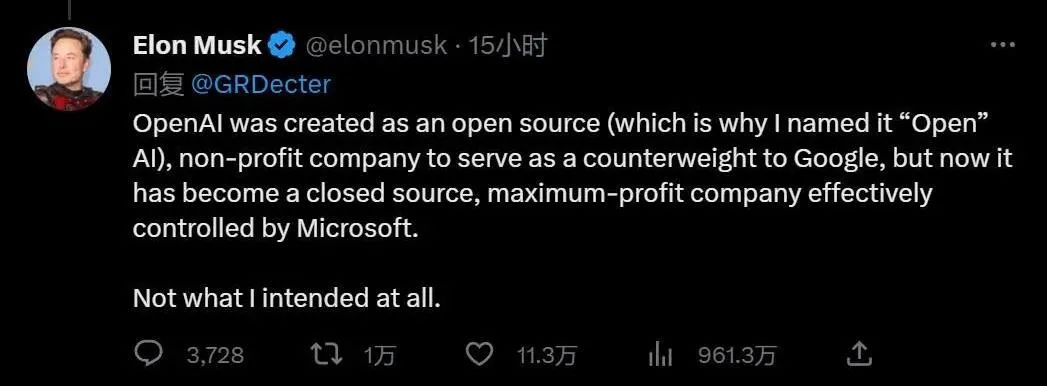Click the 3,728 replies count
This screenshot has width=1047, height=386.
[x=215, y=355]
